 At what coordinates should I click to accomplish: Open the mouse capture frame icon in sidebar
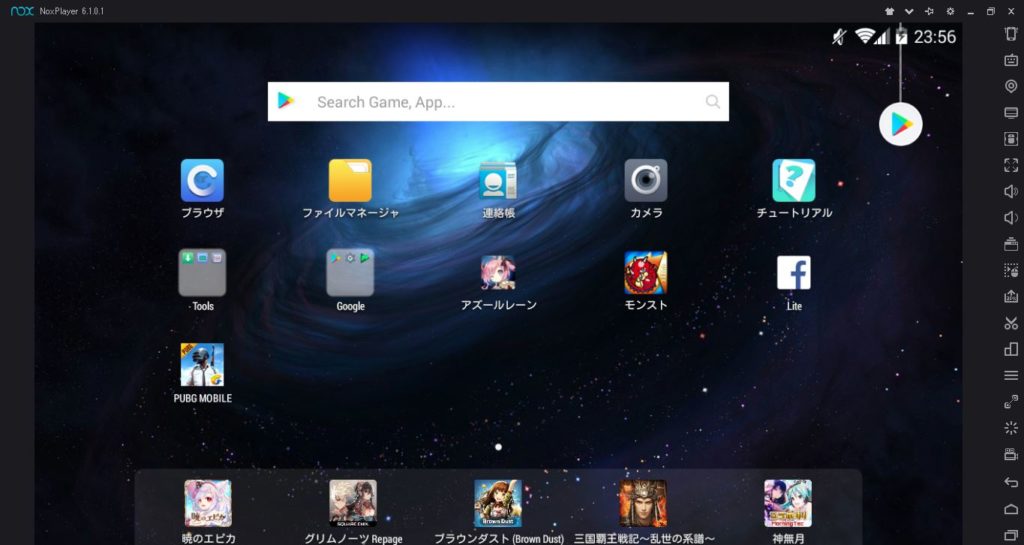(x=1011, y=139)
